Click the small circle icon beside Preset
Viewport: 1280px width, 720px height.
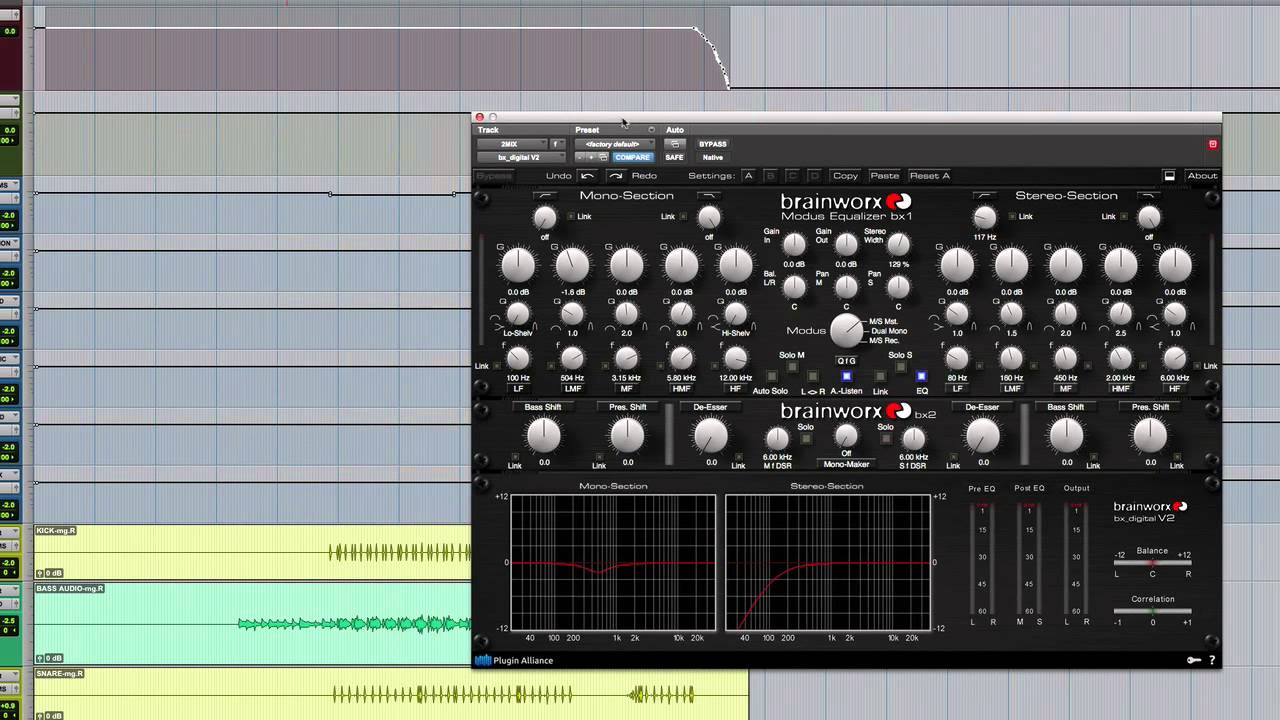click(x=651, y=130)
